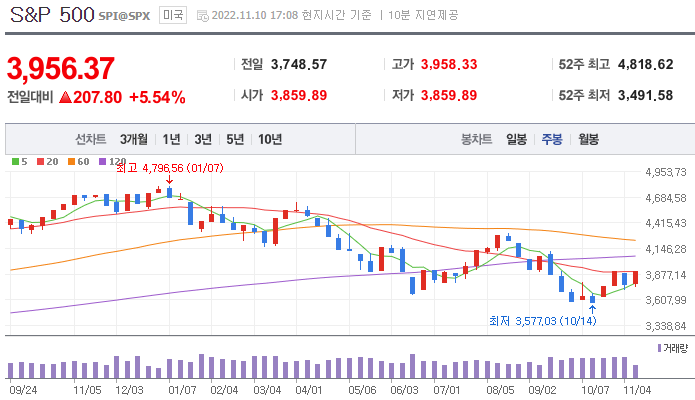This screenshot has width=695, height=400.
Task: Select the 3개월 line chart period
Action: click(x=133, y=139)
